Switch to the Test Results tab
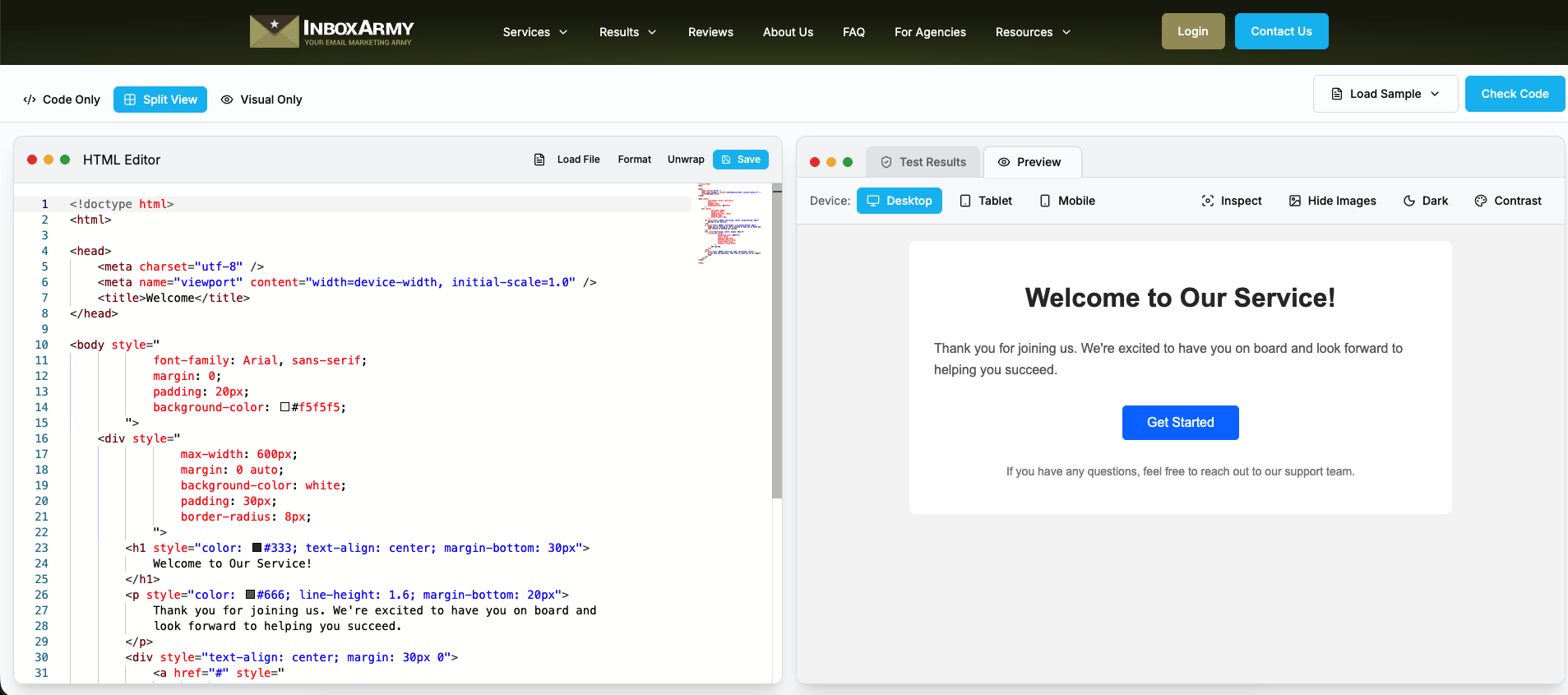The height and width of the screenshot is (695, 1568). coord(923,162)
